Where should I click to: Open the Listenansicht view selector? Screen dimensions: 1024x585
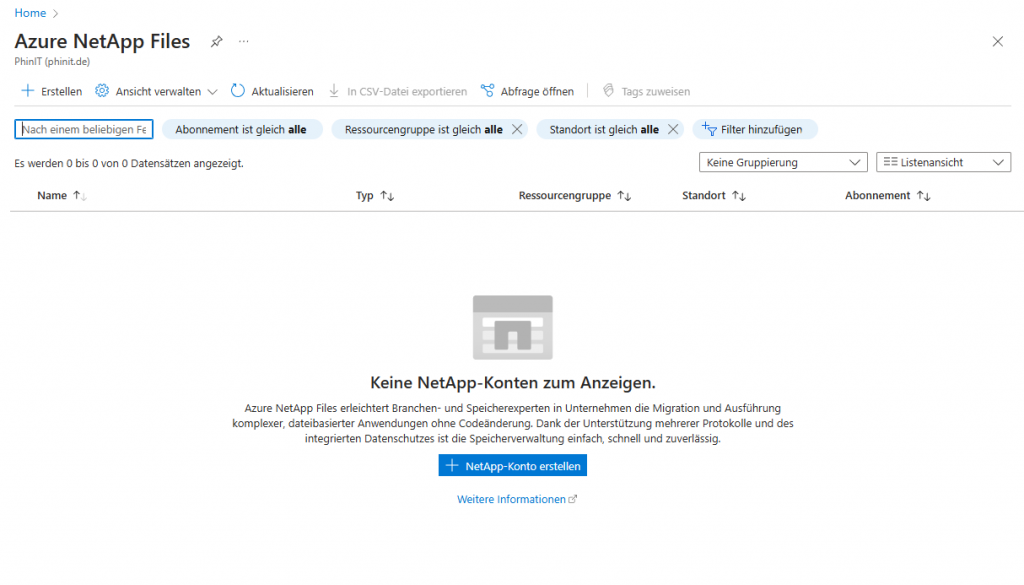(x=943, y=161)
